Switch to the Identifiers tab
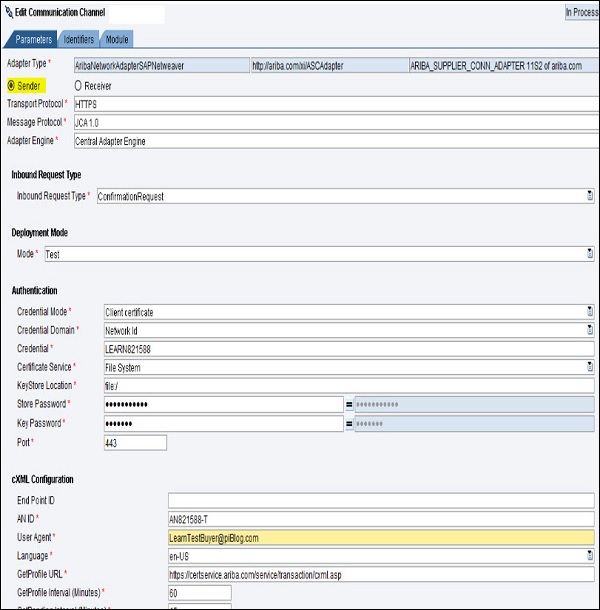Image resolution: width=600 pixels, height=610 pixels. 79,40
